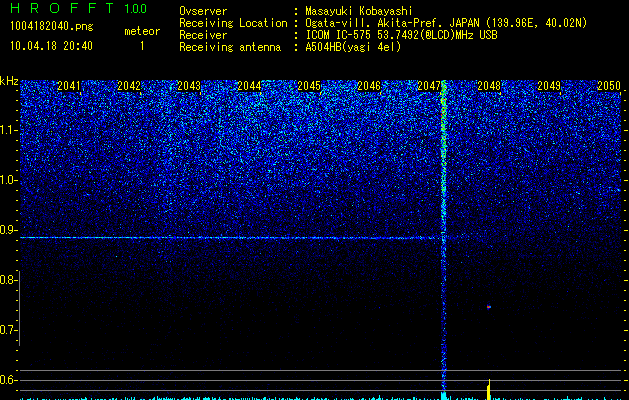Click the 2042 time marker

[x=129, y=86]
